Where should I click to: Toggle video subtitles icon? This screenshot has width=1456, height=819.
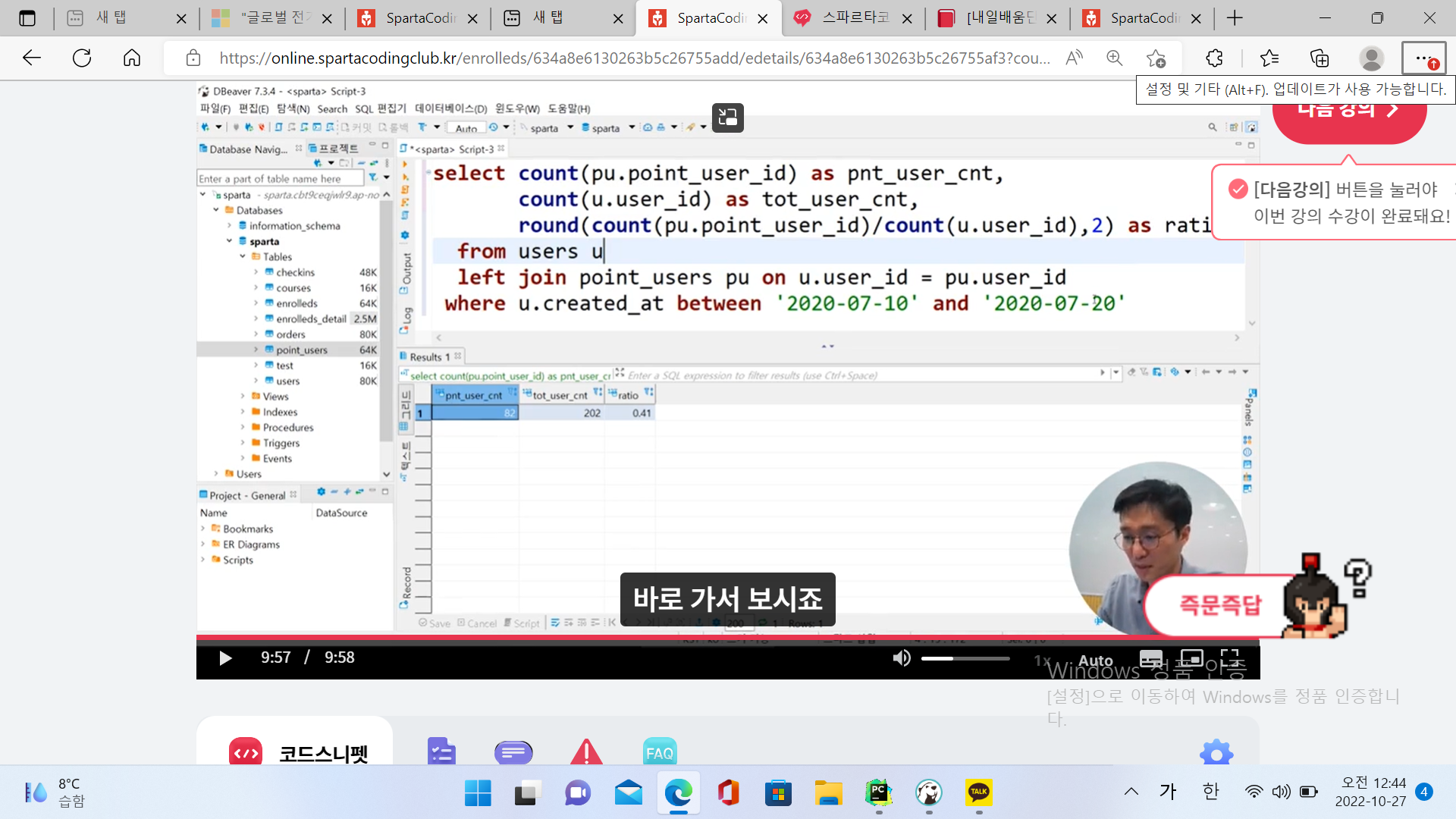(1150, 658)
